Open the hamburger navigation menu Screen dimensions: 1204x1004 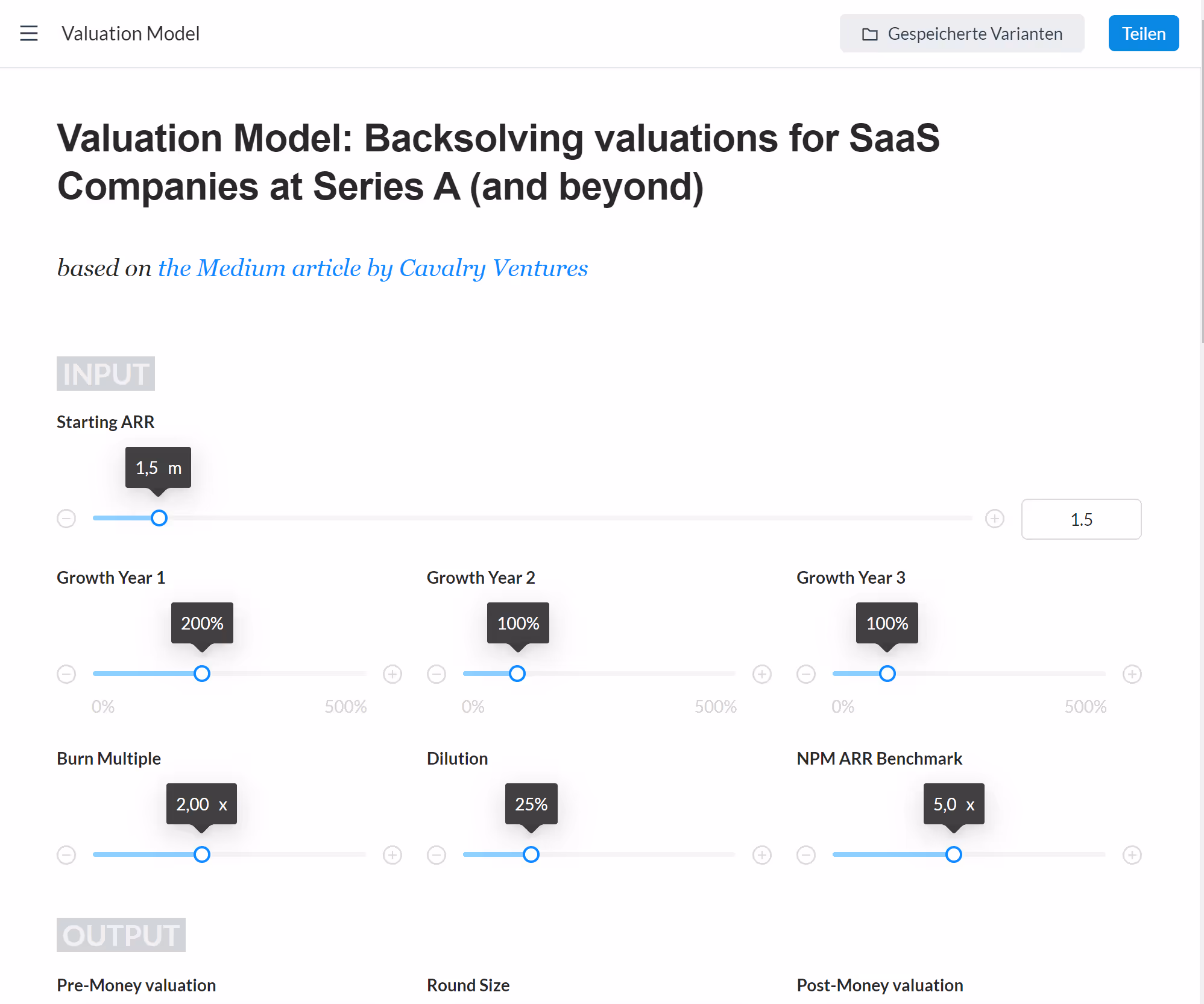[29, 33]
